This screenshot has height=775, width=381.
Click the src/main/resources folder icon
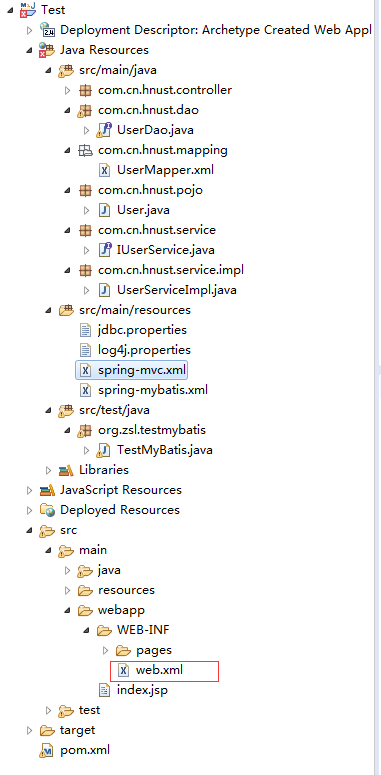point(66,310)
